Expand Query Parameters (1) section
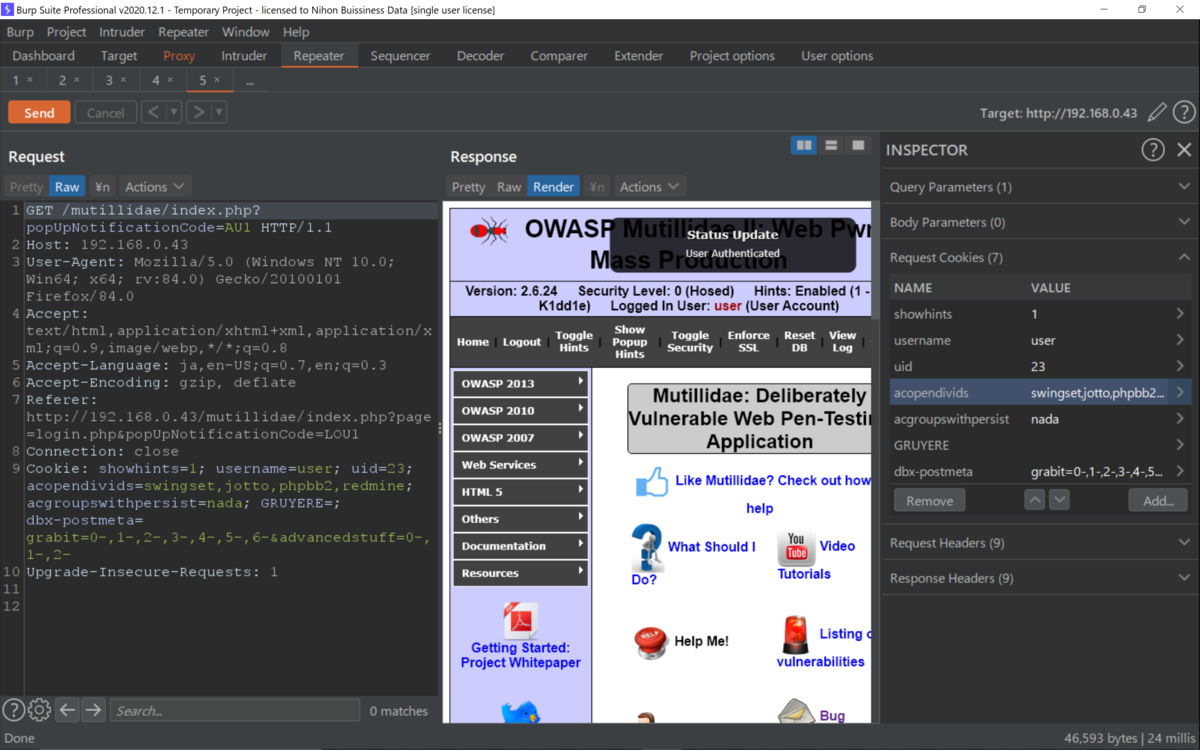Viewport: 1200px width, 750px height. 1040,187
